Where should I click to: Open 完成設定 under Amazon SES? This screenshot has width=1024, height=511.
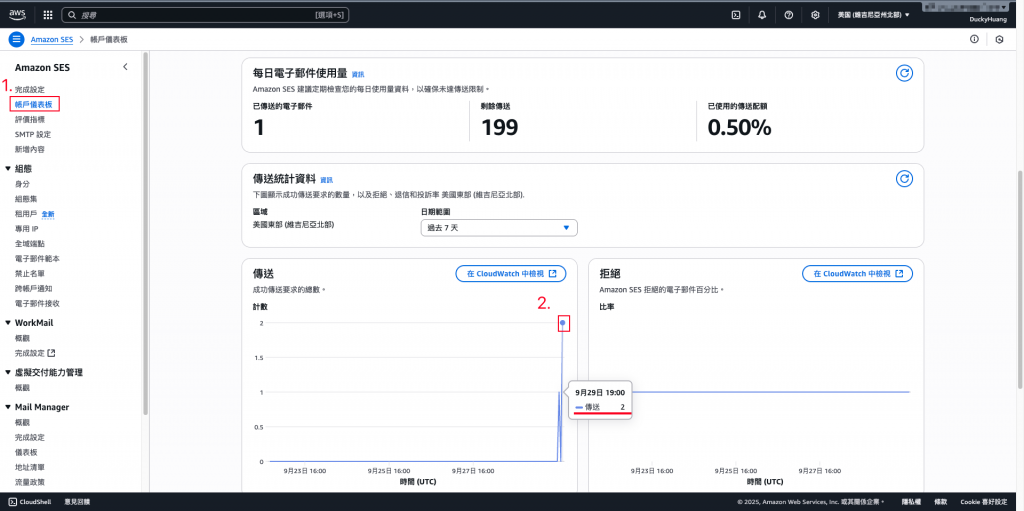coord(29,90)
